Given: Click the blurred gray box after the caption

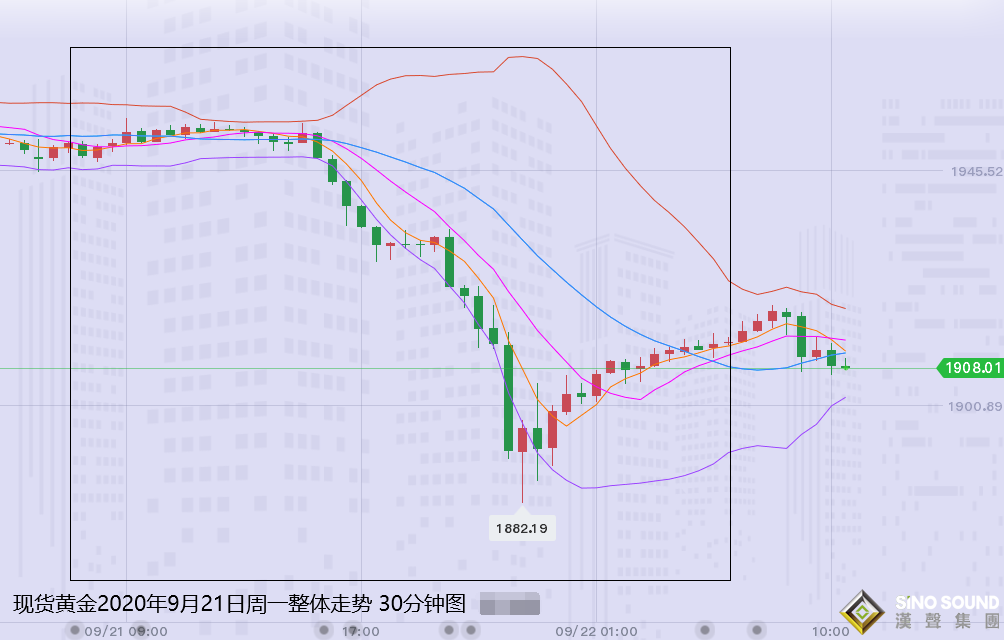Looking at the screenshot, I should [x=510, y=604].
